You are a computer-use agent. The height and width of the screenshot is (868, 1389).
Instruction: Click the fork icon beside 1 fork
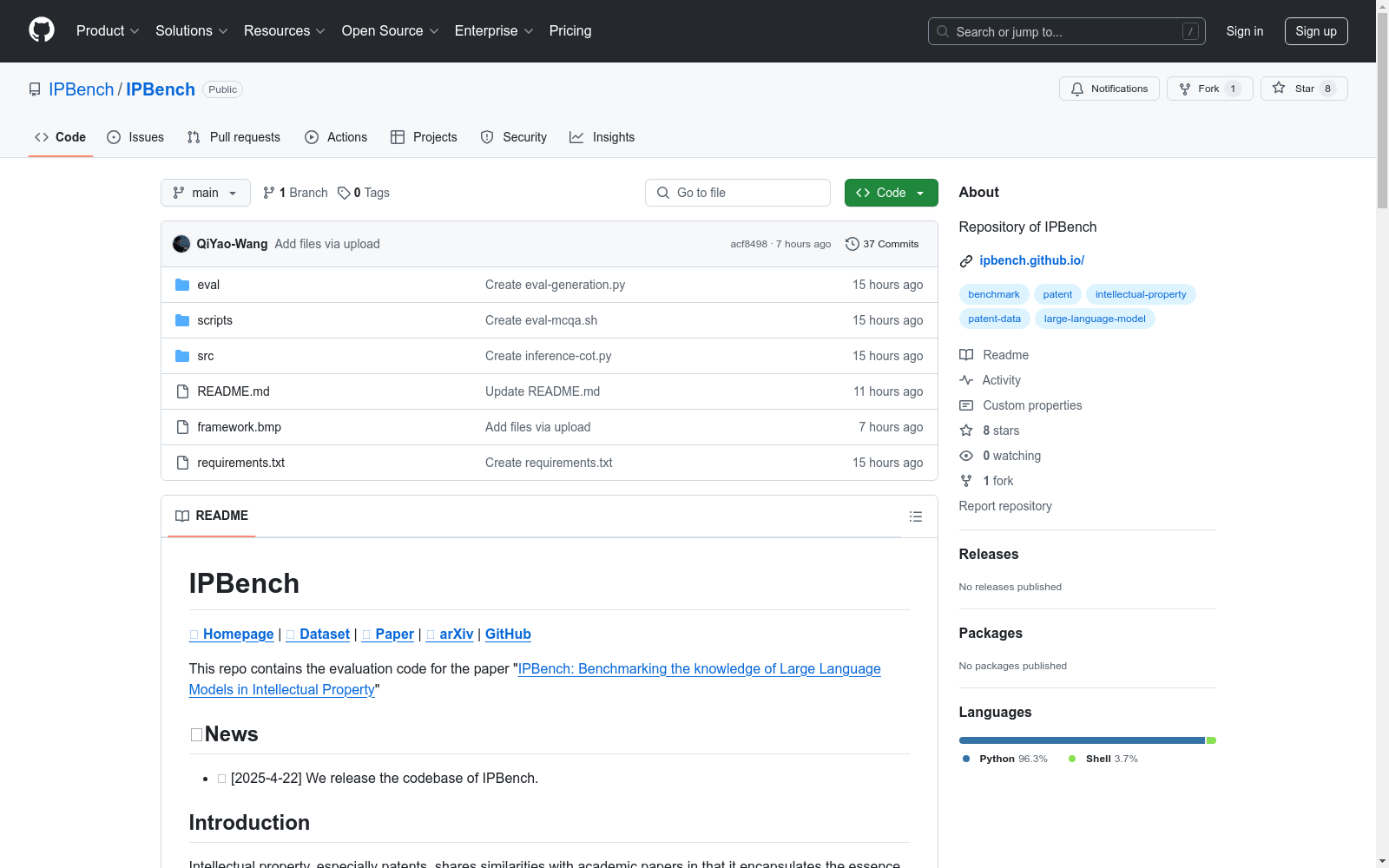(966, 481)
